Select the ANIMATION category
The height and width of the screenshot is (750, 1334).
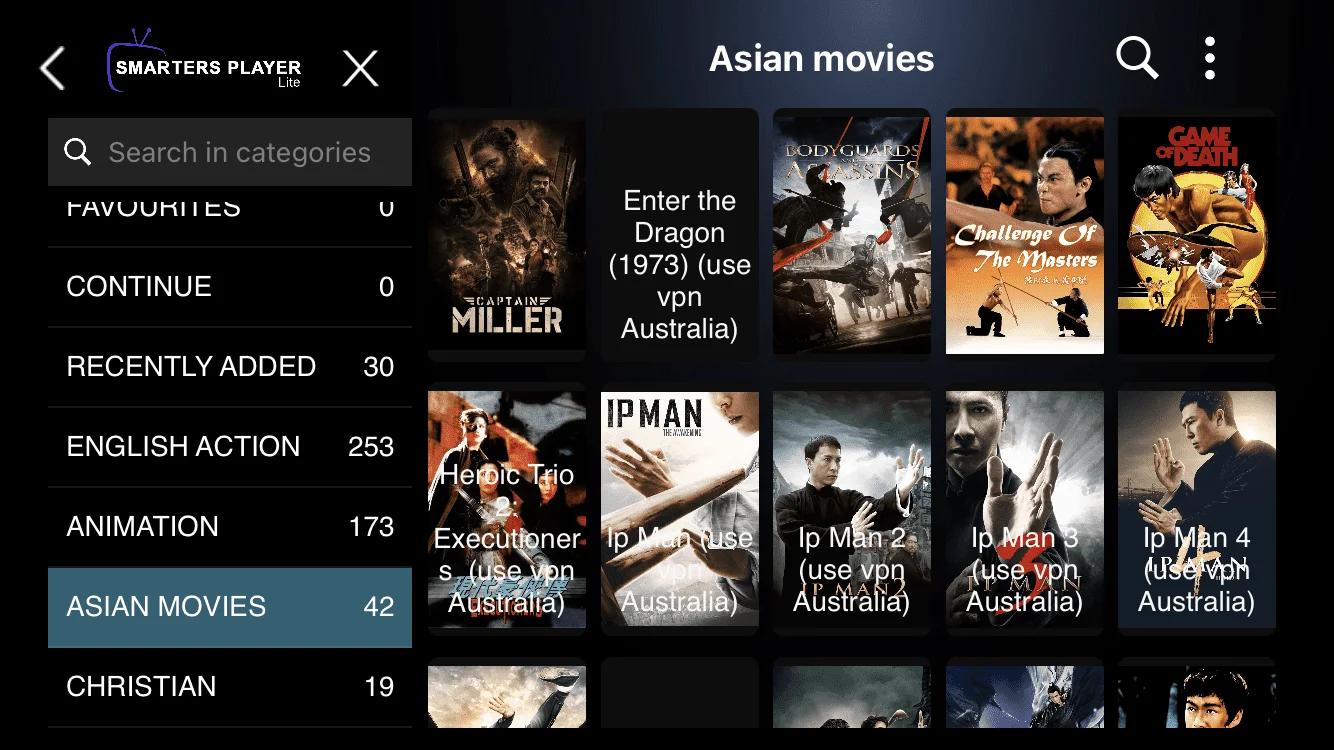(230, 527)
